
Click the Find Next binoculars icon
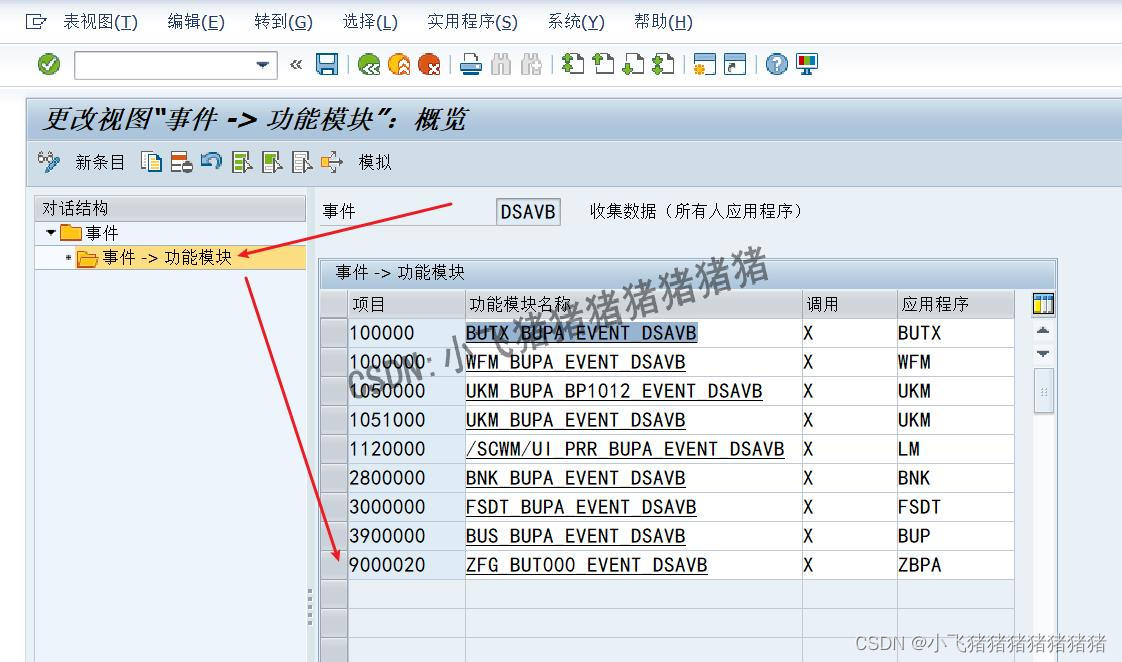click(x=531, y=65)
